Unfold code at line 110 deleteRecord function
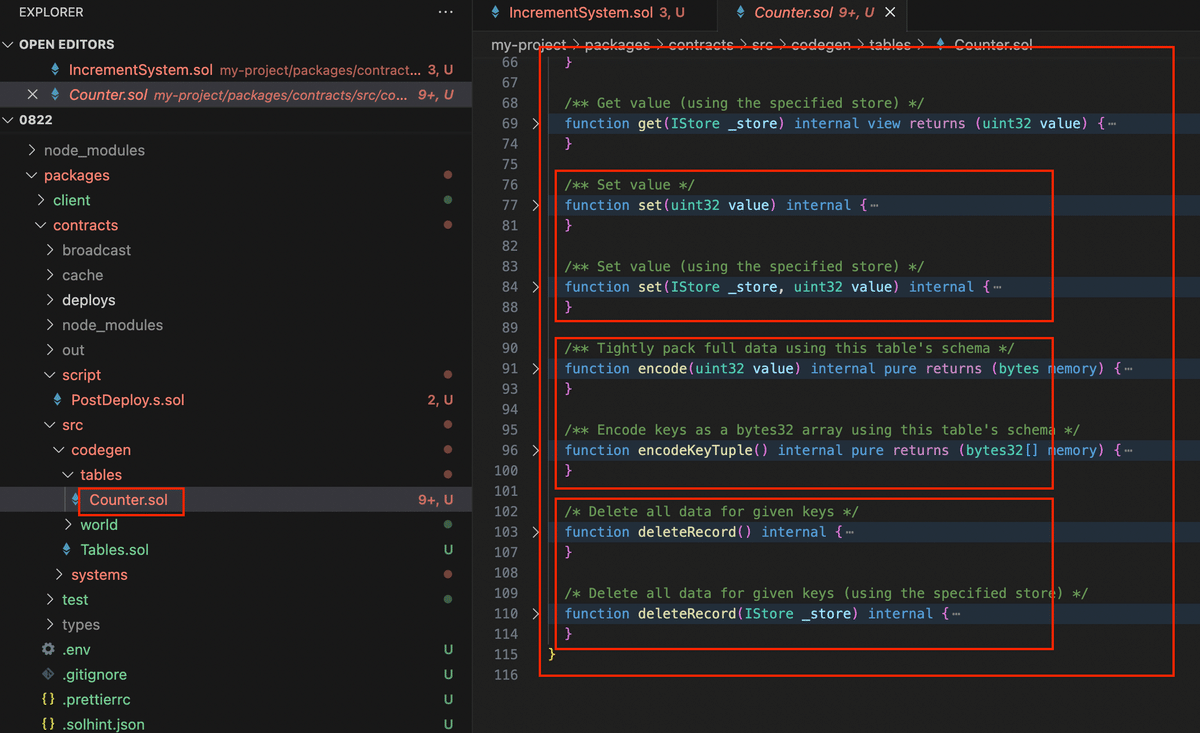Viewport: 1200px width, 733px height. 536,614
